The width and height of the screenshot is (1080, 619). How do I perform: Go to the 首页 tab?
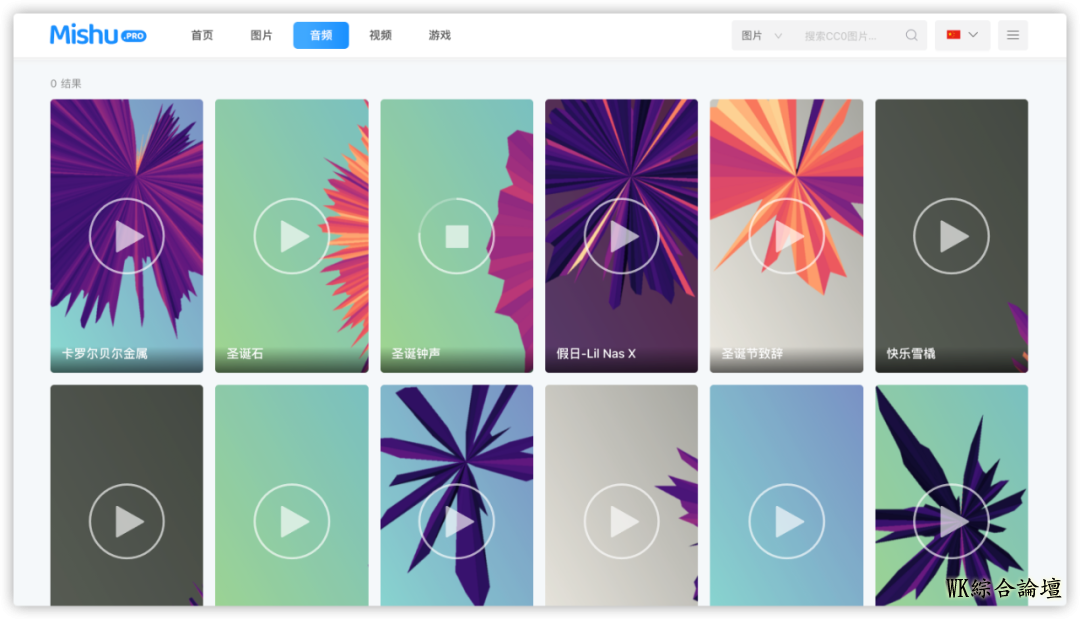[x=202, y=35]
